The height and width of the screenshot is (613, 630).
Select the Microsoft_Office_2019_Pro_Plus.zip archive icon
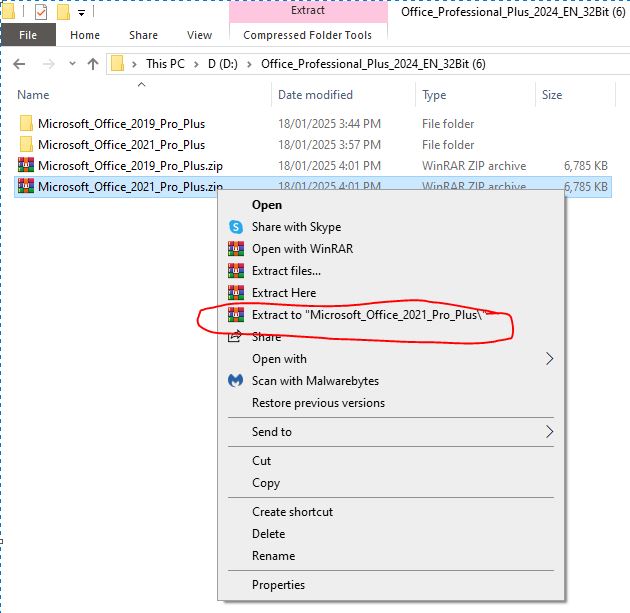coord(26,165)
